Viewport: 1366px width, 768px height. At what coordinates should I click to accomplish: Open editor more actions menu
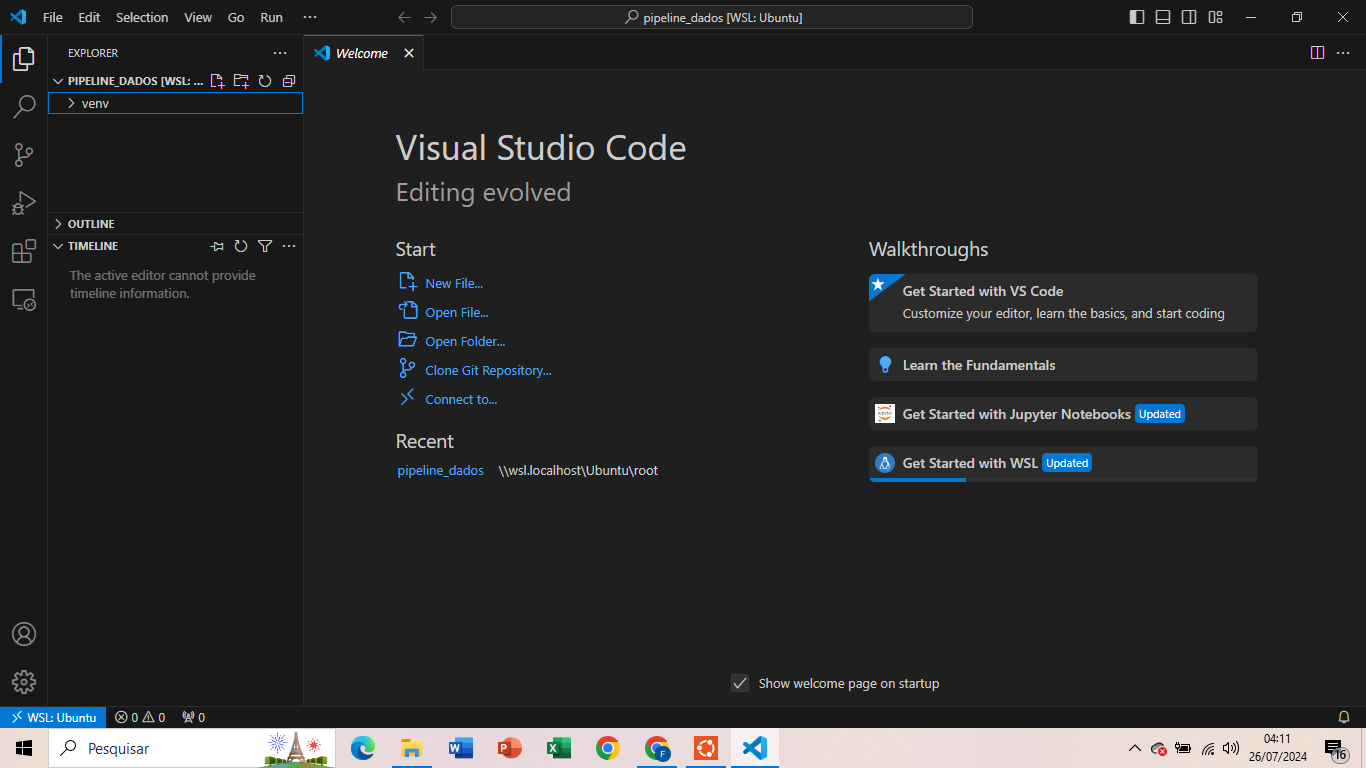(1343, 53)
